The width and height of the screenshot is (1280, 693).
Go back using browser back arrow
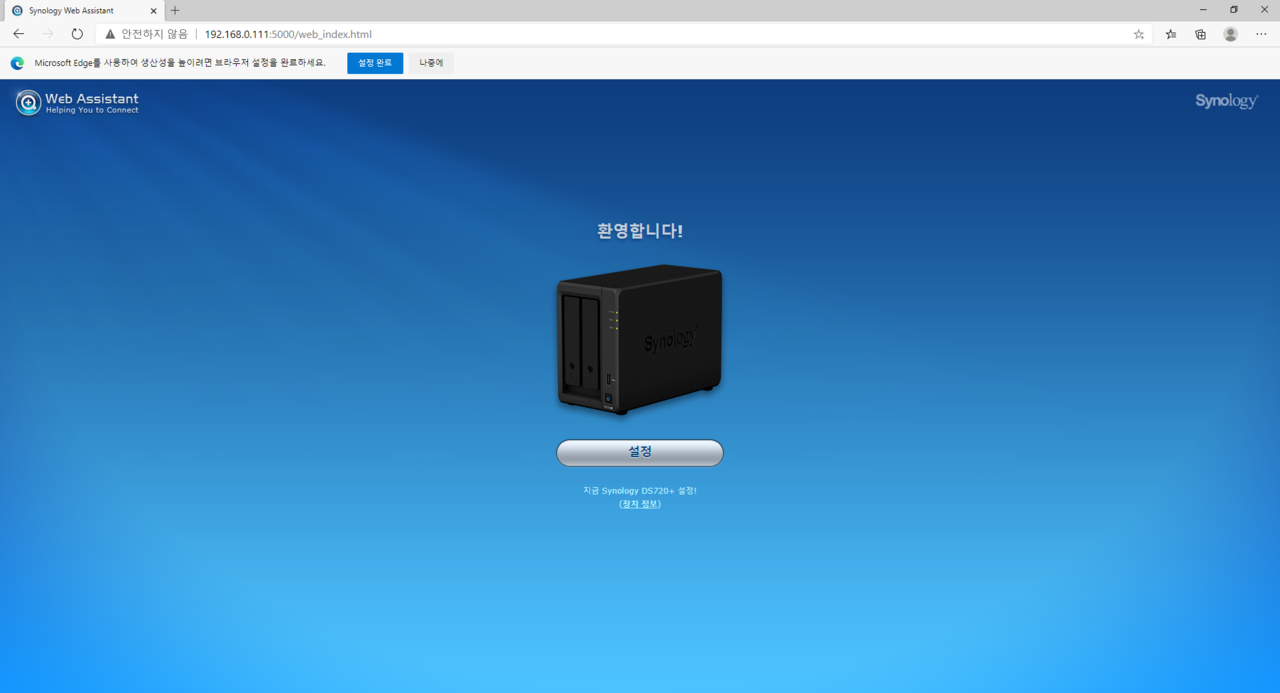point(18,34)
